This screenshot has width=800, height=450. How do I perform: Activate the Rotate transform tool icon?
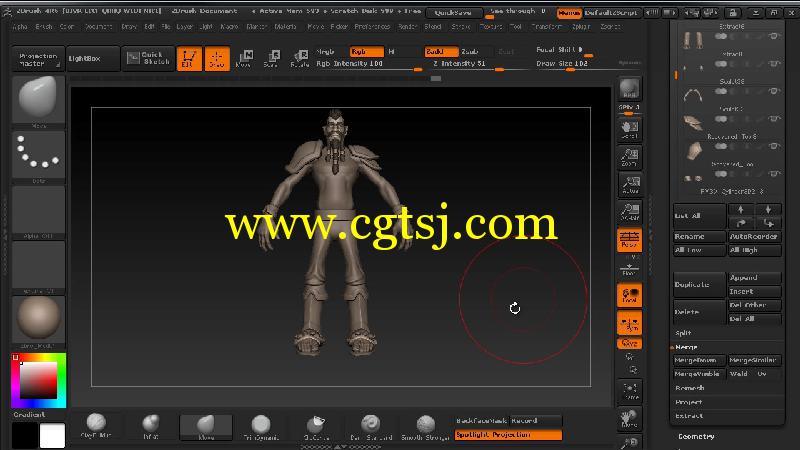point(299,58)
